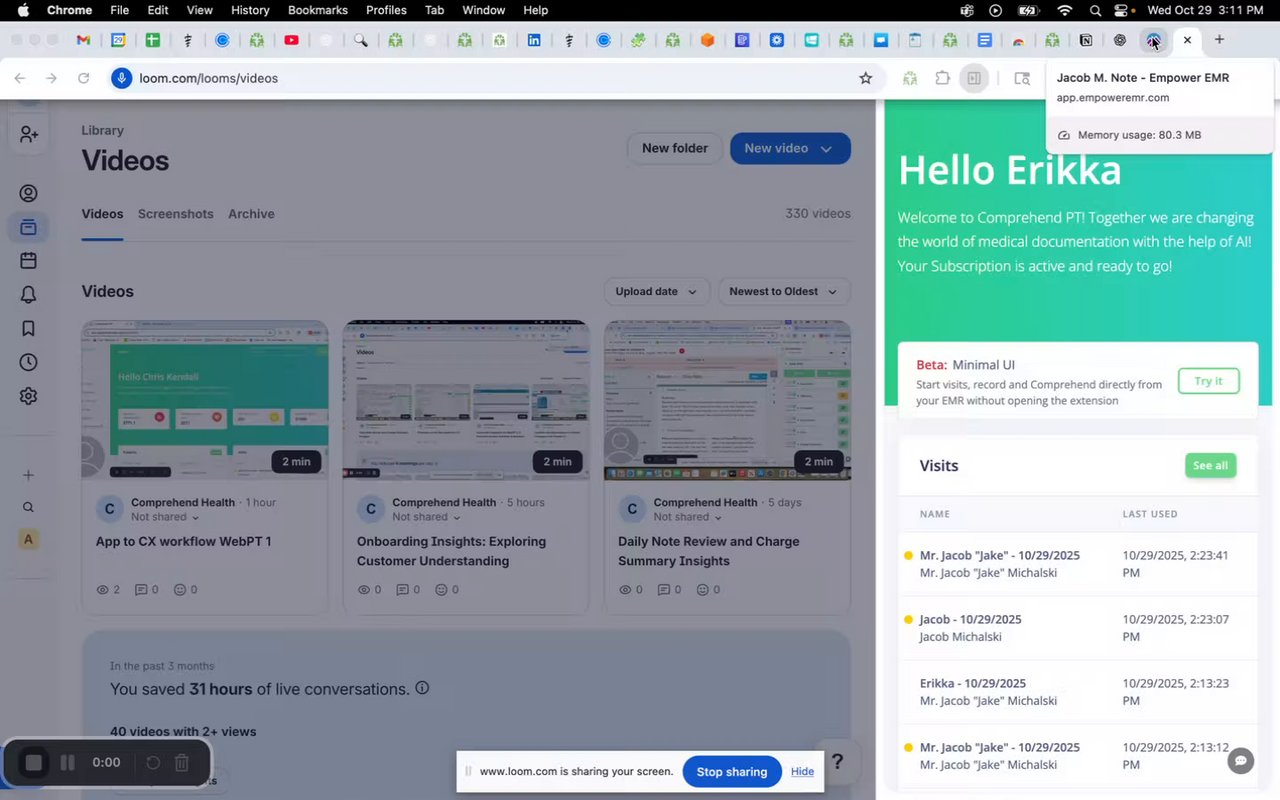Screen dimensions: 1280x800
Task: Open the Meetings calendar icon in sidebar
Action: 28,261
